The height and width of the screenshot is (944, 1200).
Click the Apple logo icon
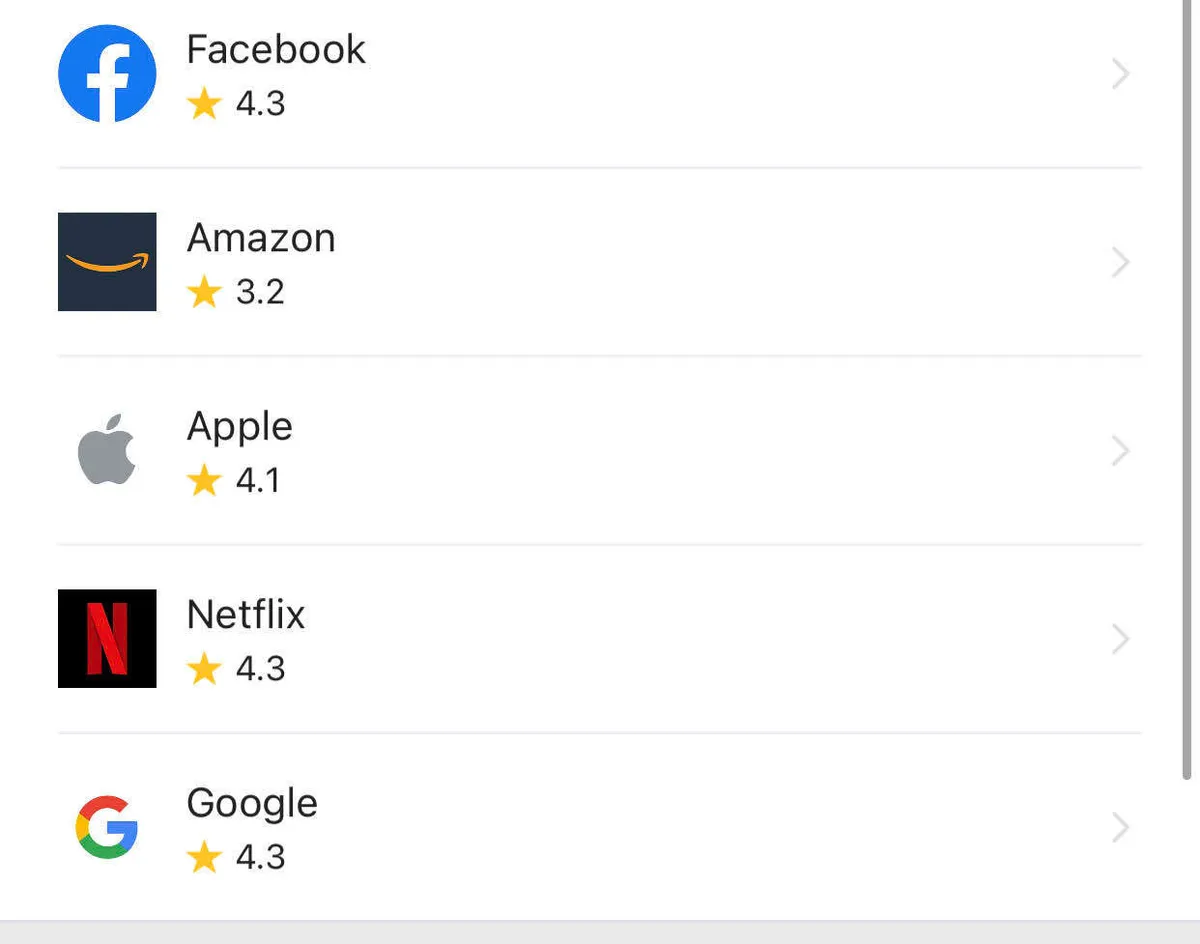coord(107,450)
